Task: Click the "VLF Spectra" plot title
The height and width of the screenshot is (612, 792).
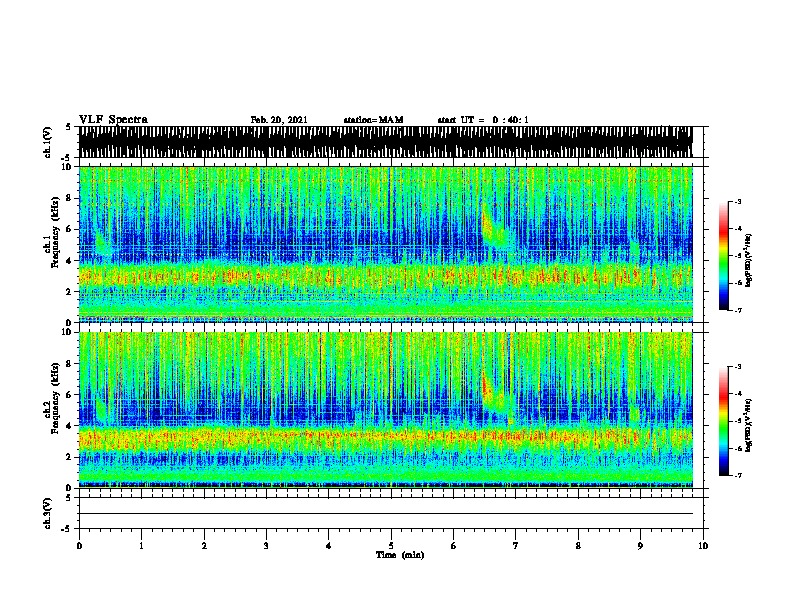Action: [113, 120]
